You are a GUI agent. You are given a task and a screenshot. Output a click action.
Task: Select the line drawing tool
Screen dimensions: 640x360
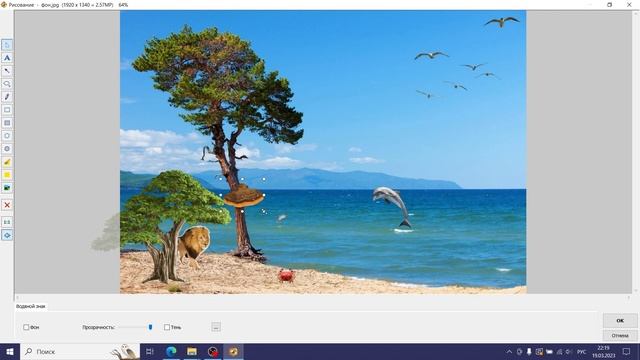[x=7, y=71]
